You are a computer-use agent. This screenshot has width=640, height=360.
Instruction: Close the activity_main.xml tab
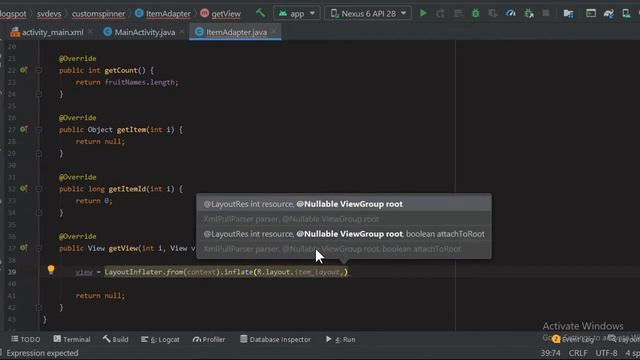[x=90, y=32]
